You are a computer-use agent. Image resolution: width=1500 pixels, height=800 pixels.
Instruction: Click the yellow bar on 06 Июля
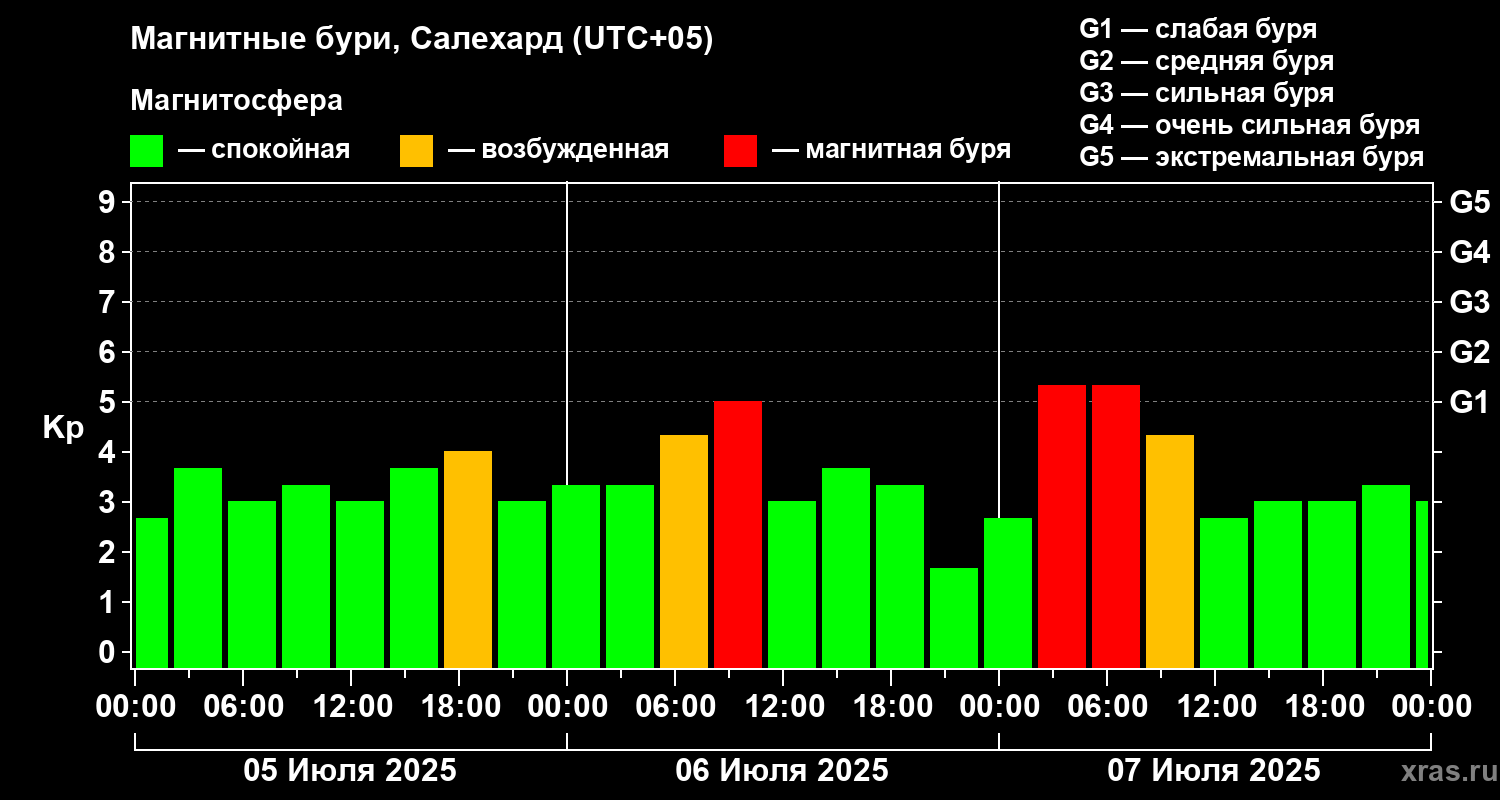pos(684,551)
